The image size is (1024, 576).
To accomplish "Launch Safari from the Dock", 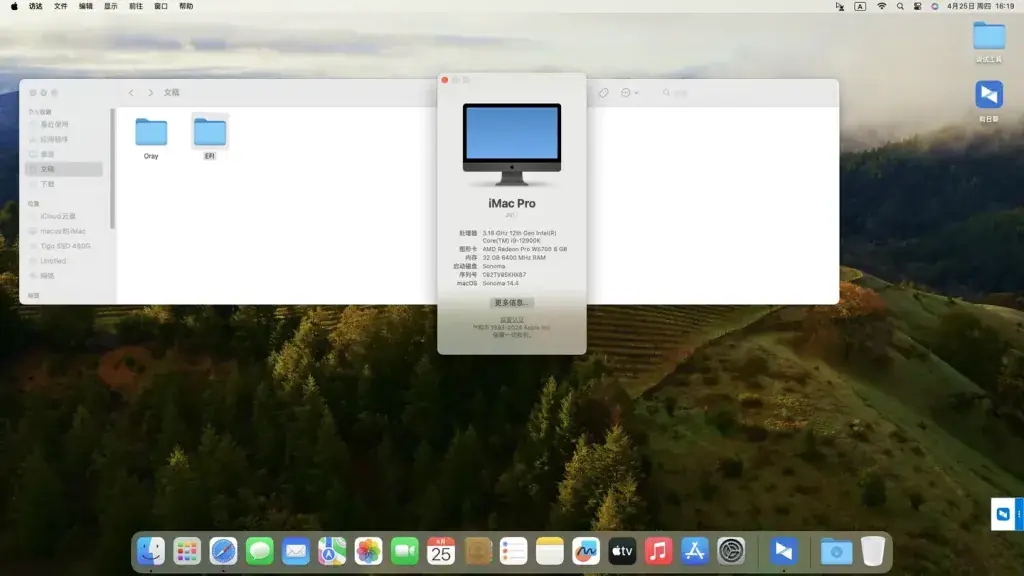I will click(x=223, y=551).
